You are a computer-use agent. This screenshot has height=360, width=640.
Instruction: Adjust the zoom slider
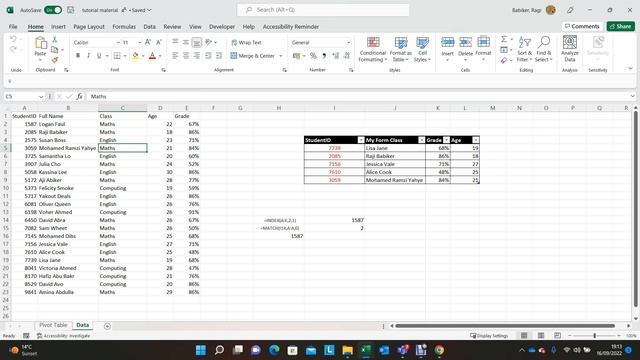coord(595,336)
